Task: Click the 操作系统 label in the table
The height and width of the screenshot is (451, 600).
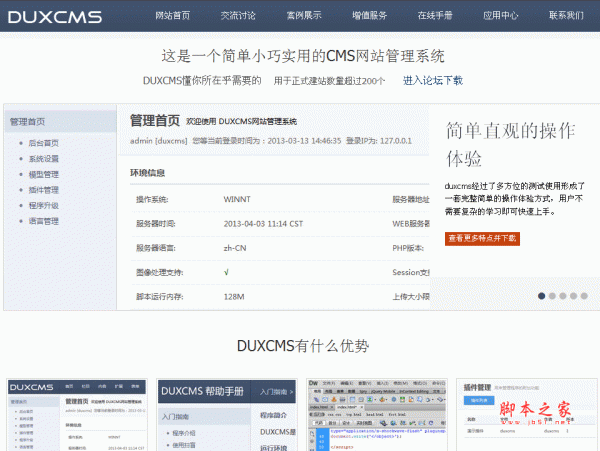Action: 152,200
